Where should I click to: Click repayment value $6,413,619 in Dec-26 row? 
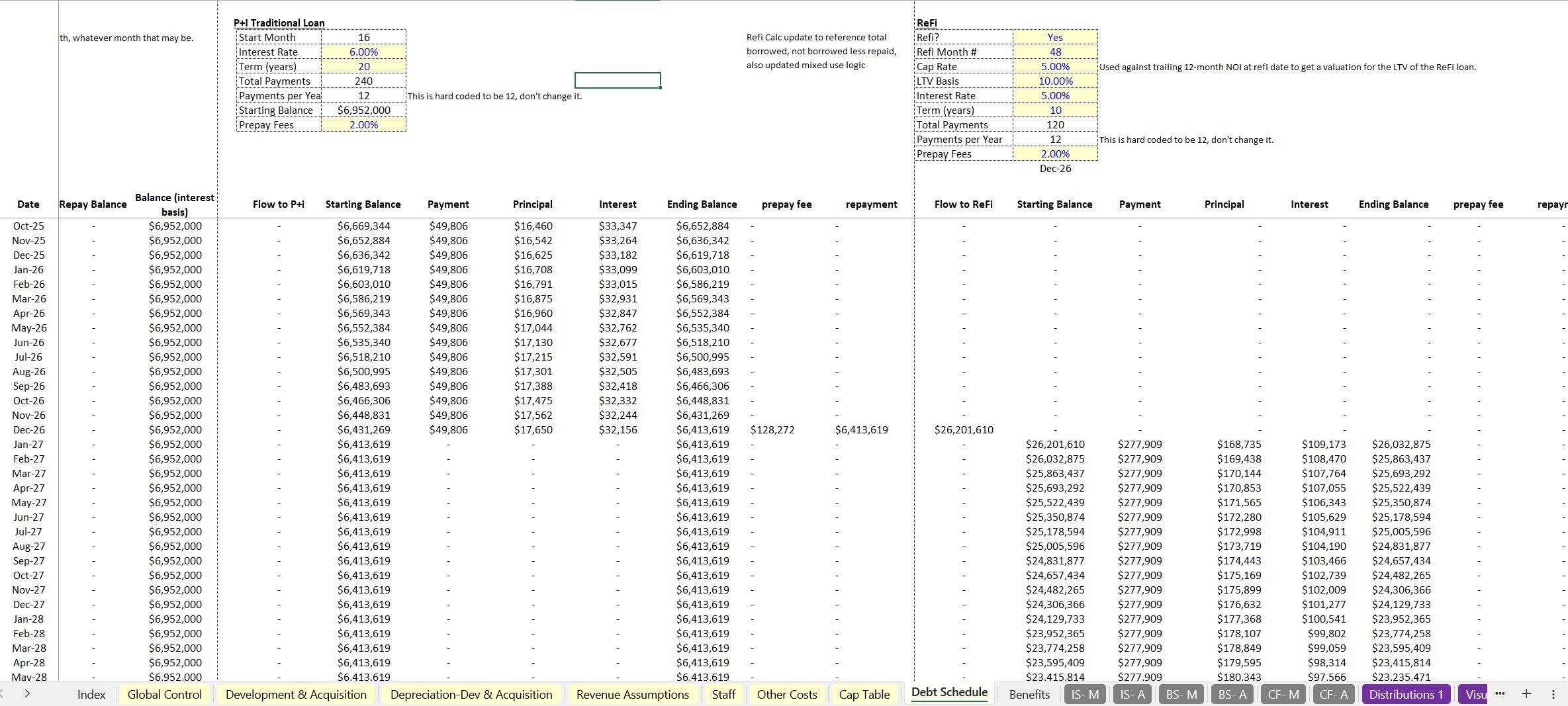(x=862, y=429)
